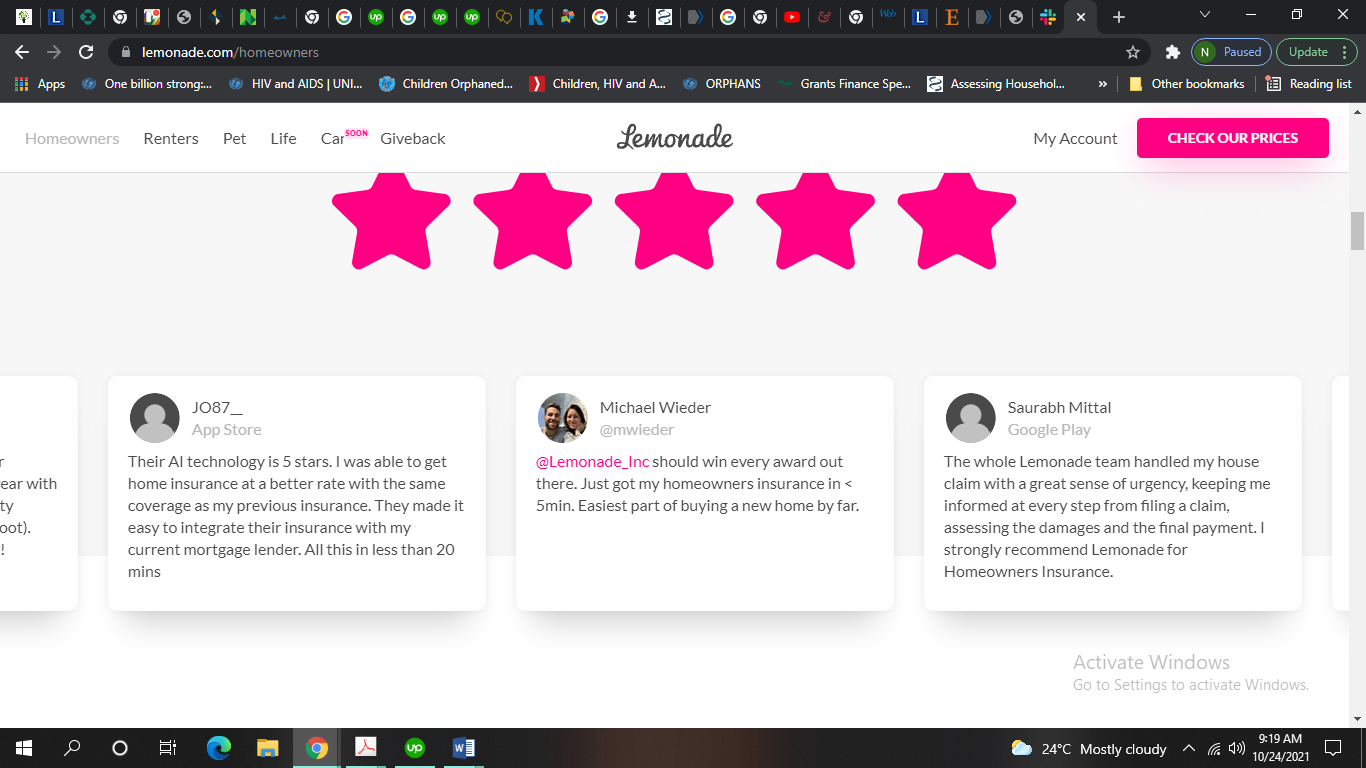The height and width of the screenshot is (768, 1366).
Task: Open the Apps bookmarks shortcut
Action: (x=40, y=84)
